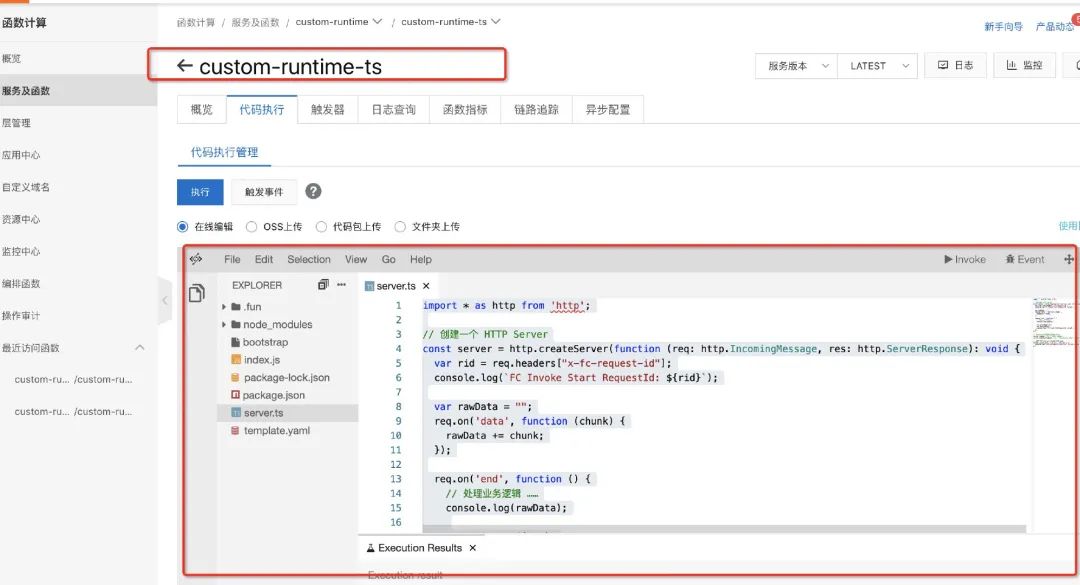Screen dimensions: 1080x585
Task: Click the code editor minimap
Action: tap(1052, 322)
